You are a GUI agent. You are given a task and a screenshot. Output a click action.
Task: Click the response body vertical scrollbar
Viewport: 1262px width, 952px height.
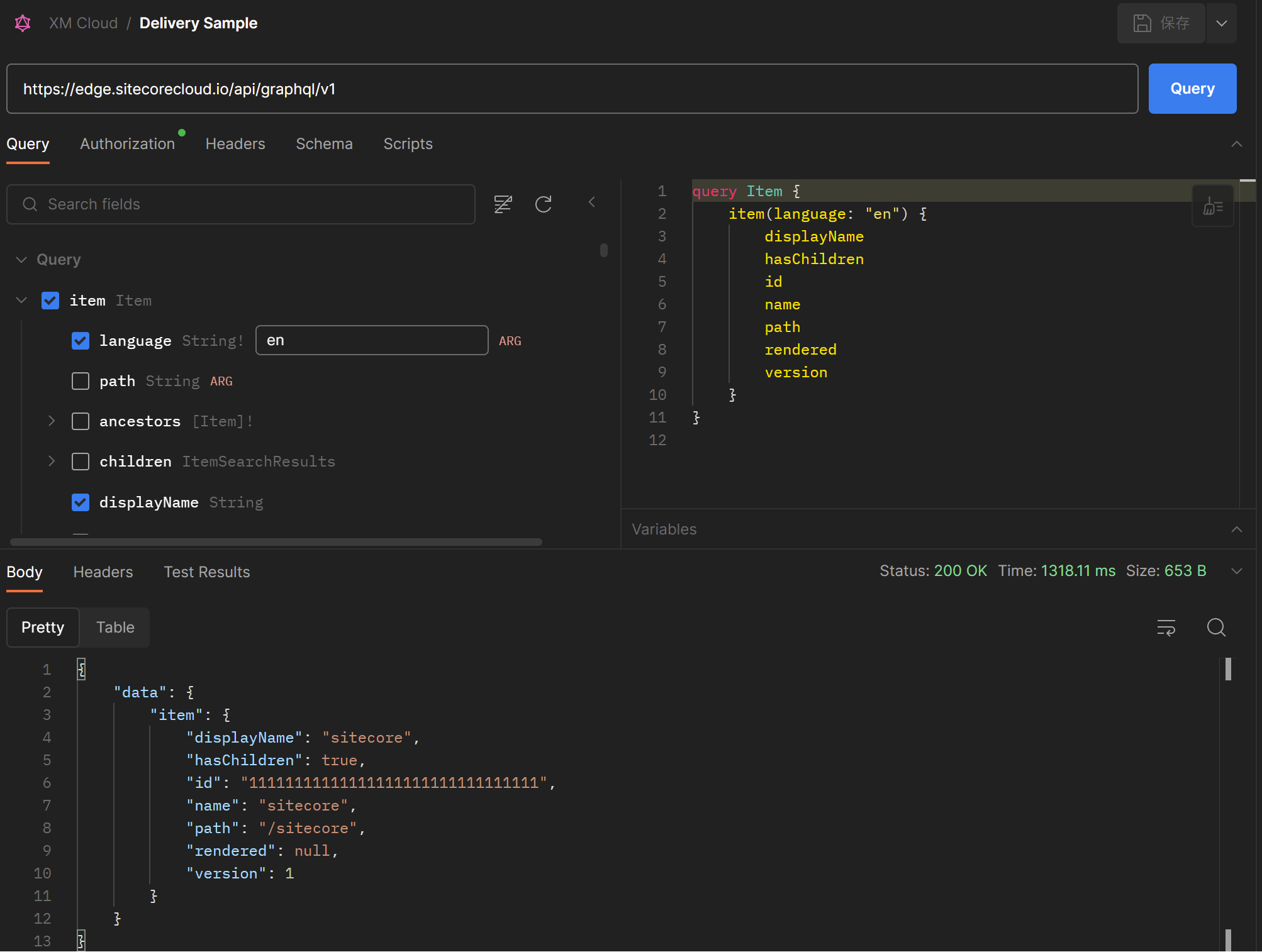1228,670
